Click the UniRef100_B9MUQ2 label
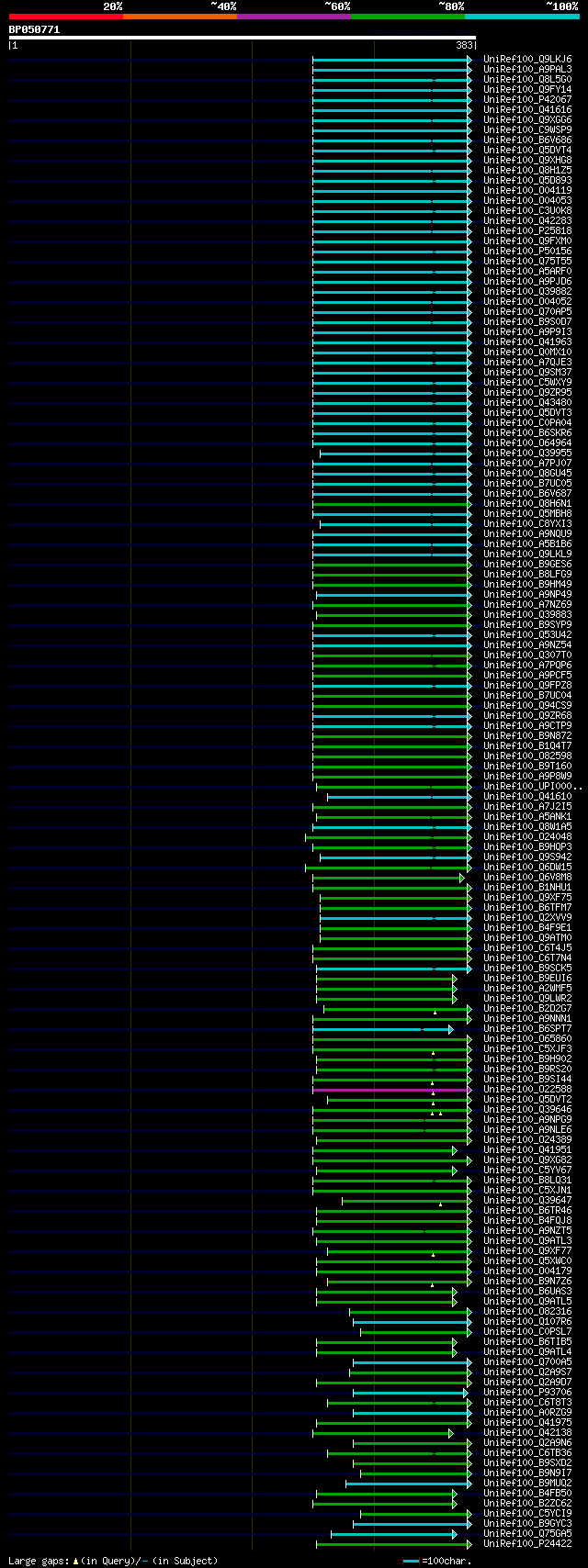The image size is (588, 1568). coord(527,1484)
